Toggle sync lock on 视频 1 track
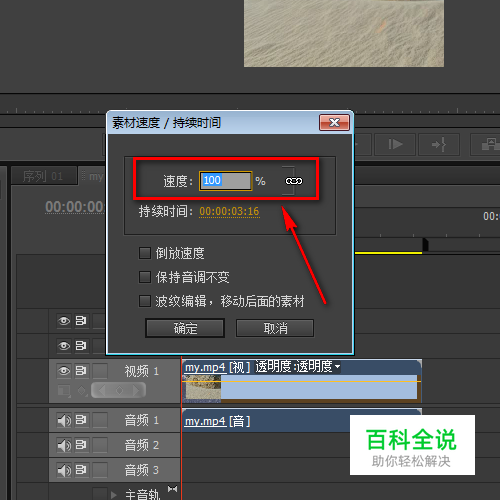This screenshot has width=500, height=500. point(81,370)
